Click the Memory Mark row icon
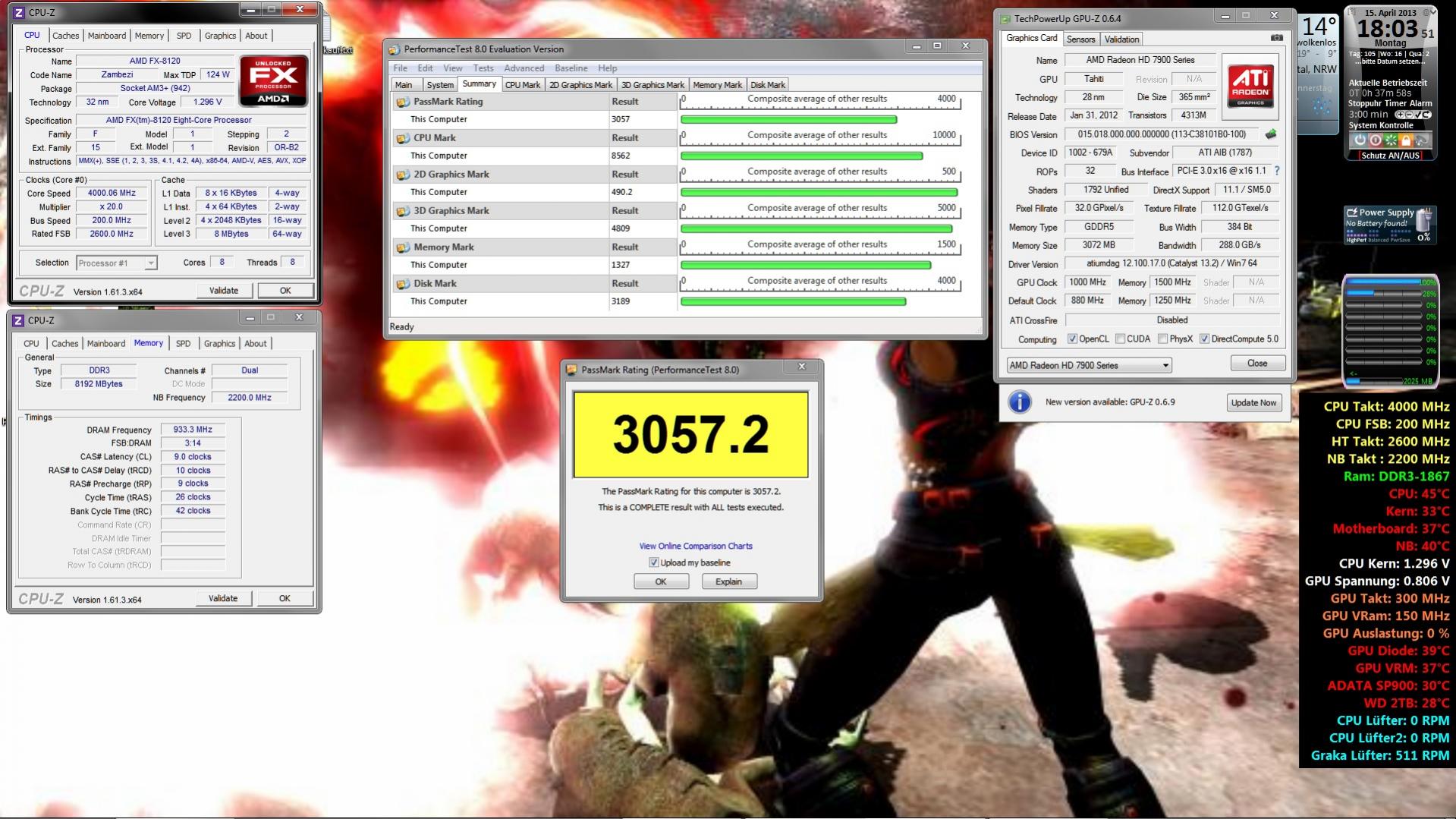Image resolution: width=1456 pixels, height=819 pixels. coord(403,247)
